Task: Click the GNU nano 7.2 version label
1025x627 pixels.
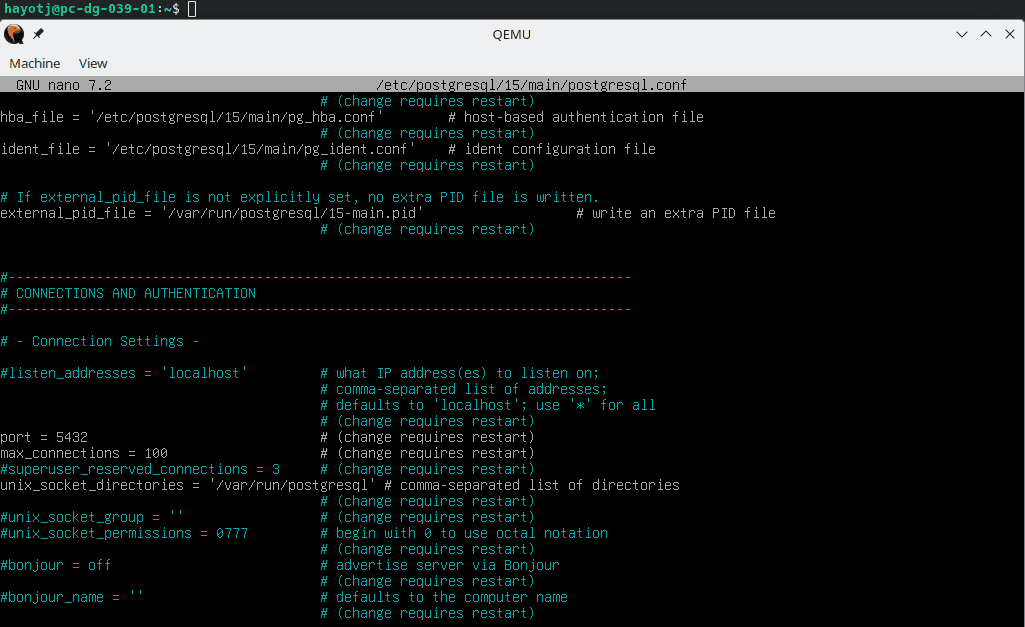Action: (62, 84)
